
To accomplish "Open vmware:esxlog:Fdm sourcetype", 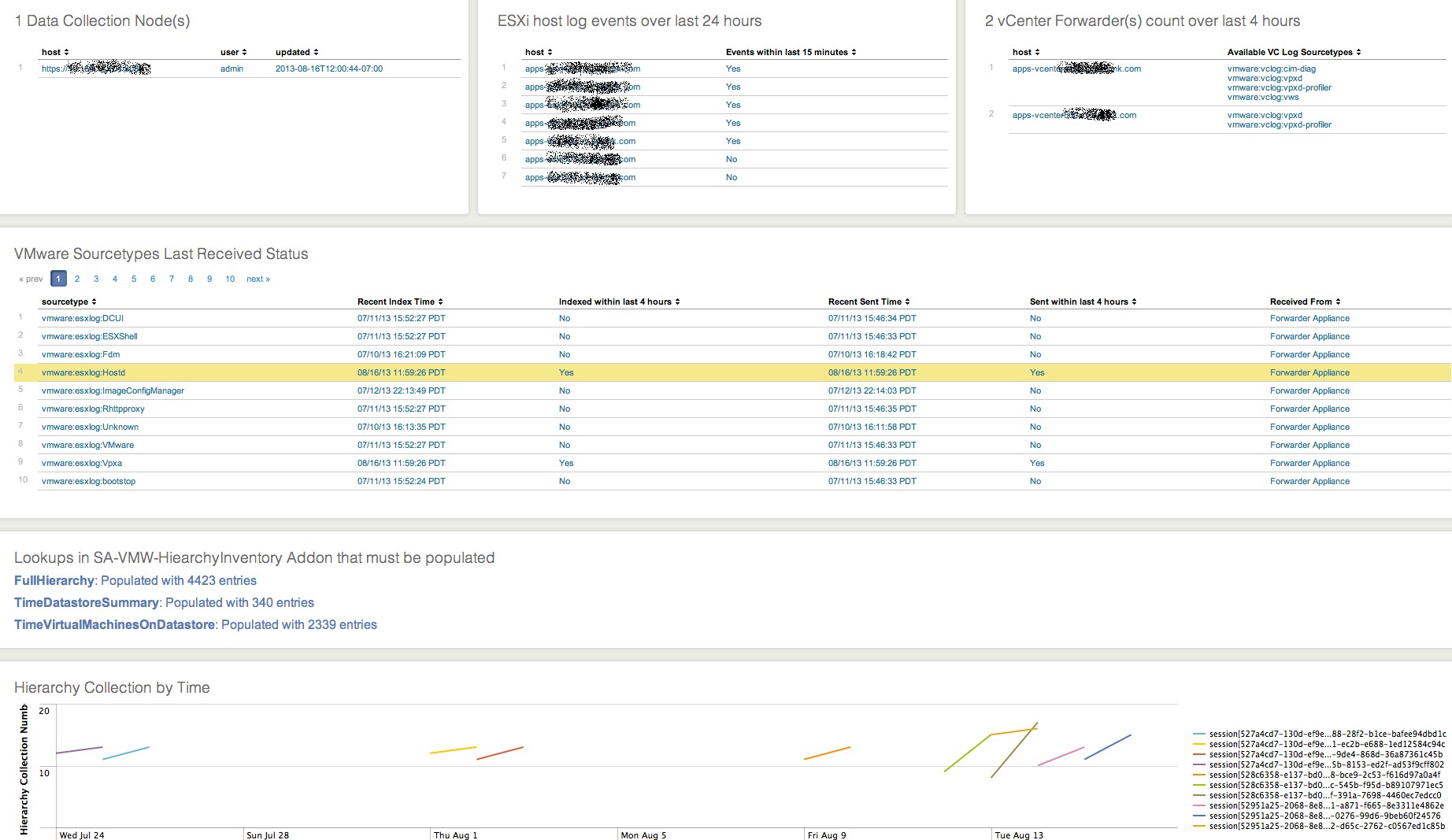I will [81, 354].
